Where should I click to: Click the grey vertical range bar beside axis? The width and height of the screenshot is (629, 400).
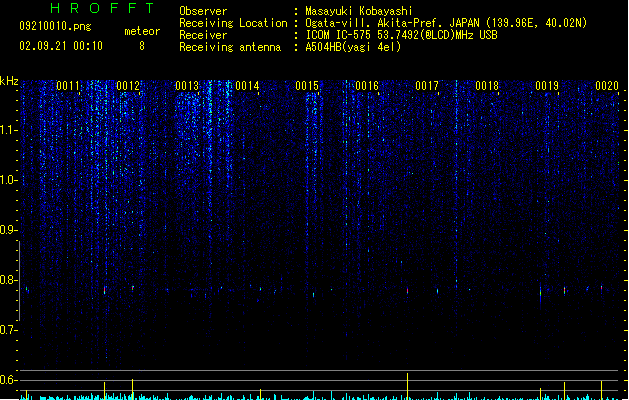click(x=19, y=281)
